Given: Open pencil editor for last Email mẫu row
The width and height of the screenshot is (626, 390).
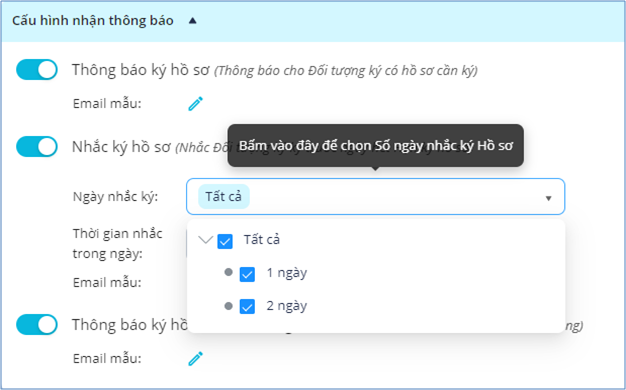Looking at the screenshot, I should click(x=195, y=358).
